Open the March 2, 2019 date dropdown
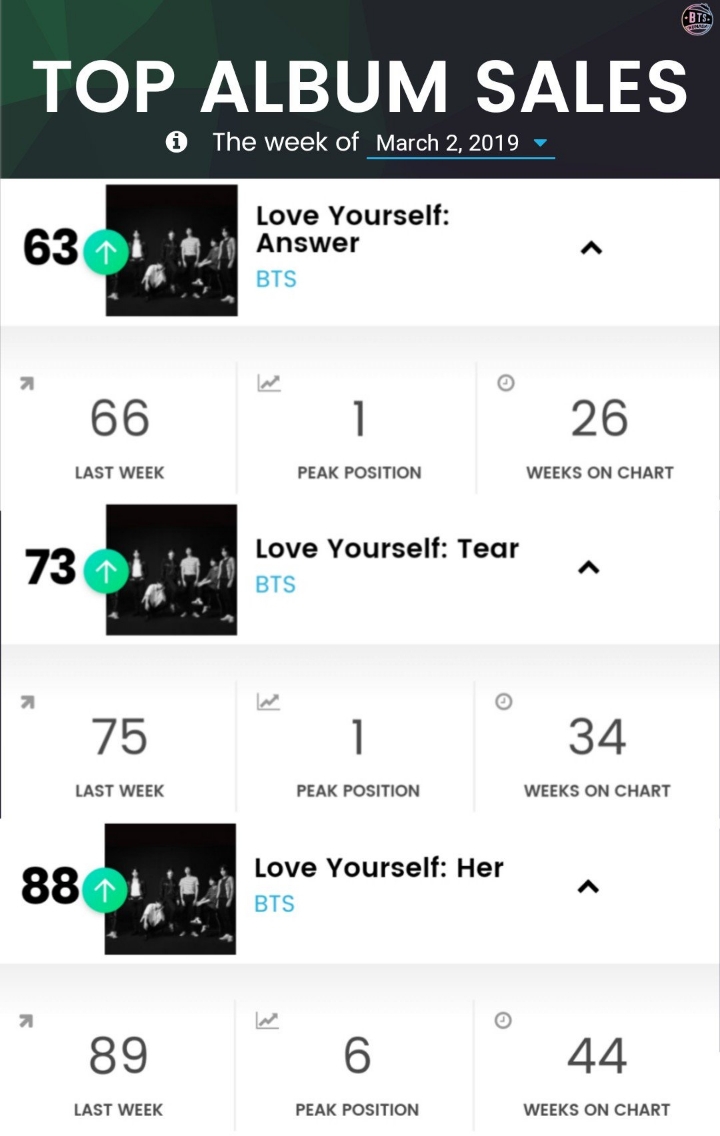 click(461, 143)
